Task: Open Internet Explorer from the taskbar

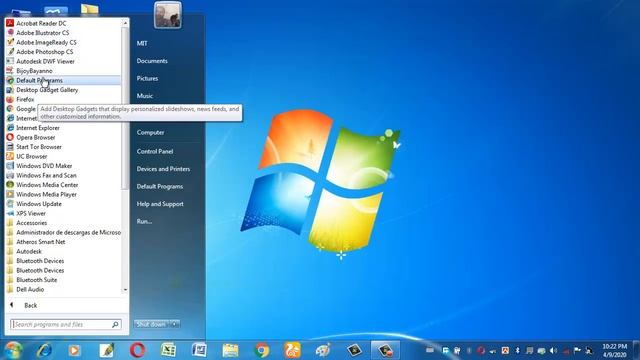Action: pyautogui.click(x=44, y=350)
